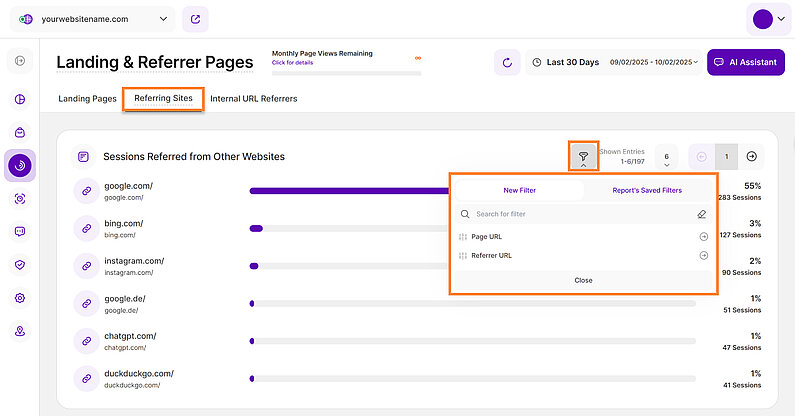Close the filter popup

click(583, 280)
